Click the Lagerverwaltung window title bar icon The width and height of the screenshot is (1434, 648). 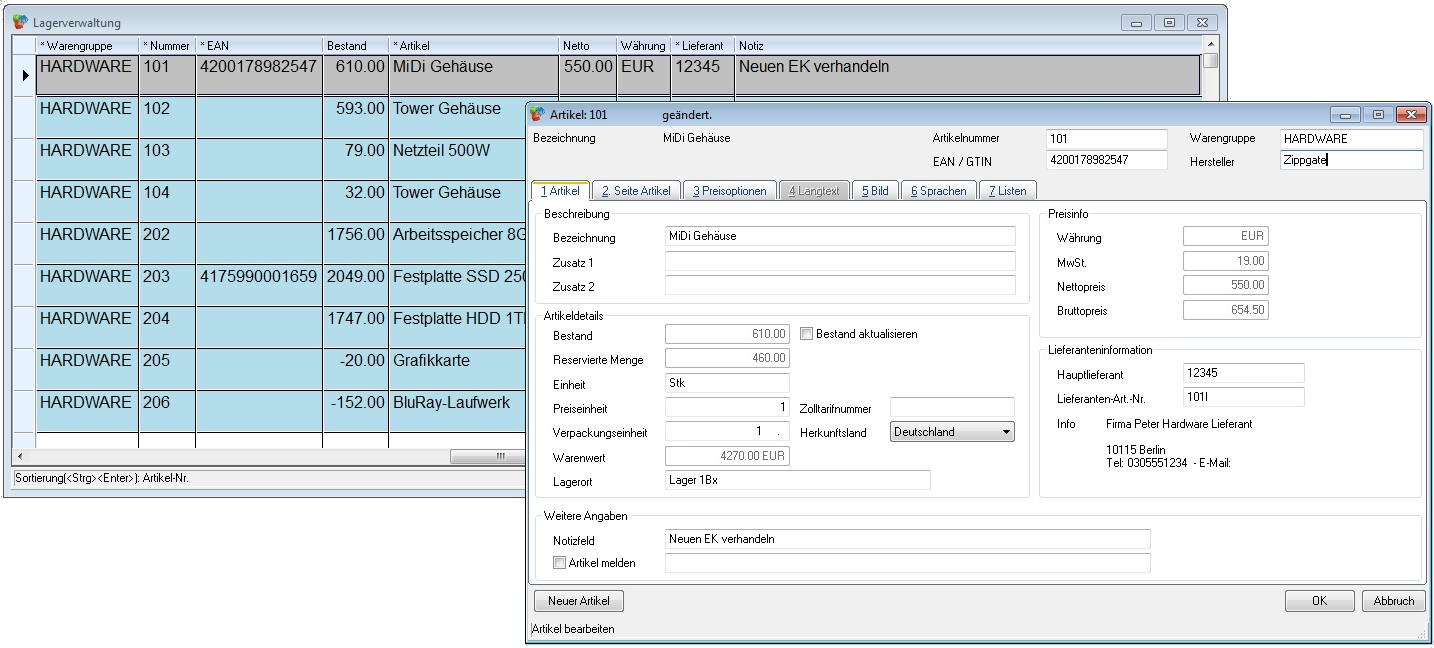click(x=20, y=21)
